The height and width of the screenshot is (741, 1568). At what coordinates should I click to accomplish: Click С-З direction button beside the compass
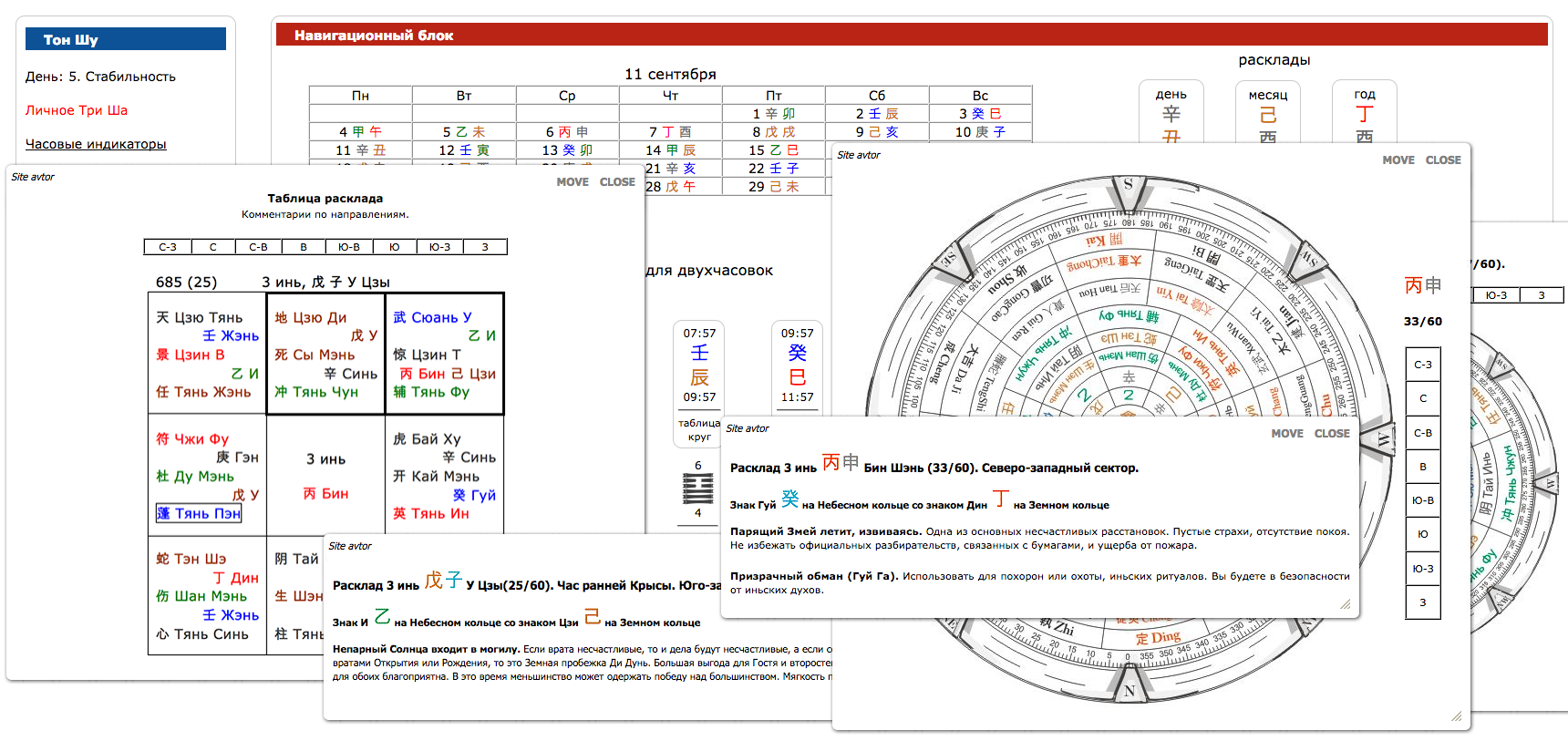[1423, 365]
